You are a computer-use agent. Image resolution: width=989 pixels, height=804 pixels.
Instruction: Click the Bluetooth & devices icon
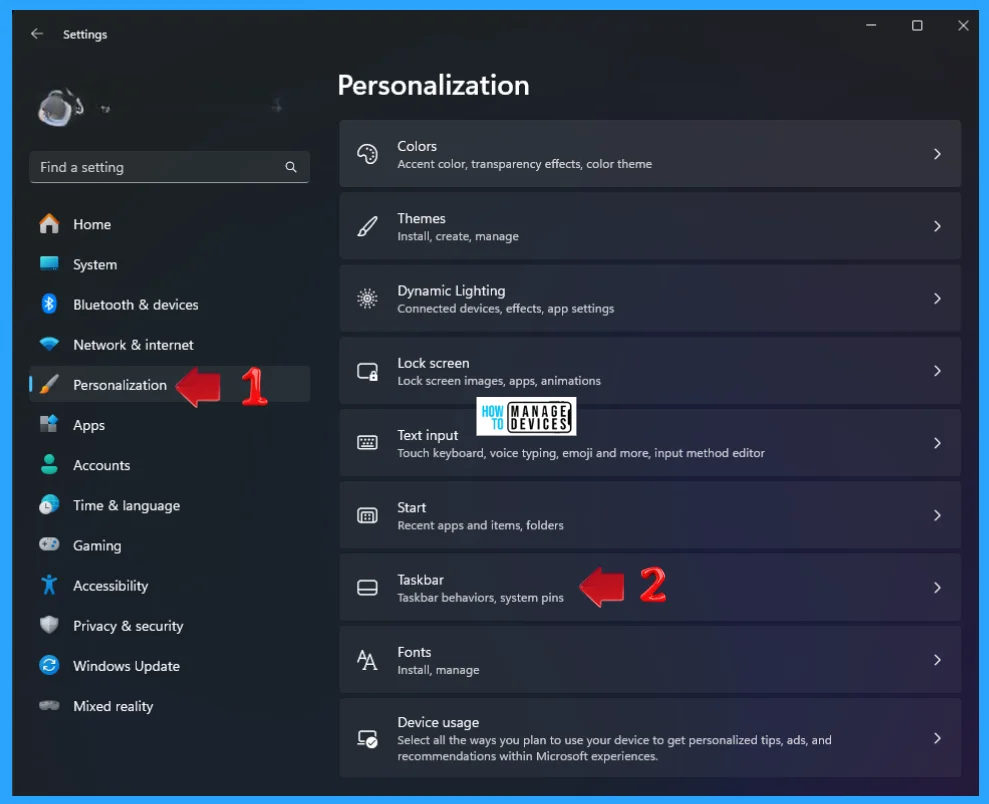(49, 304)
